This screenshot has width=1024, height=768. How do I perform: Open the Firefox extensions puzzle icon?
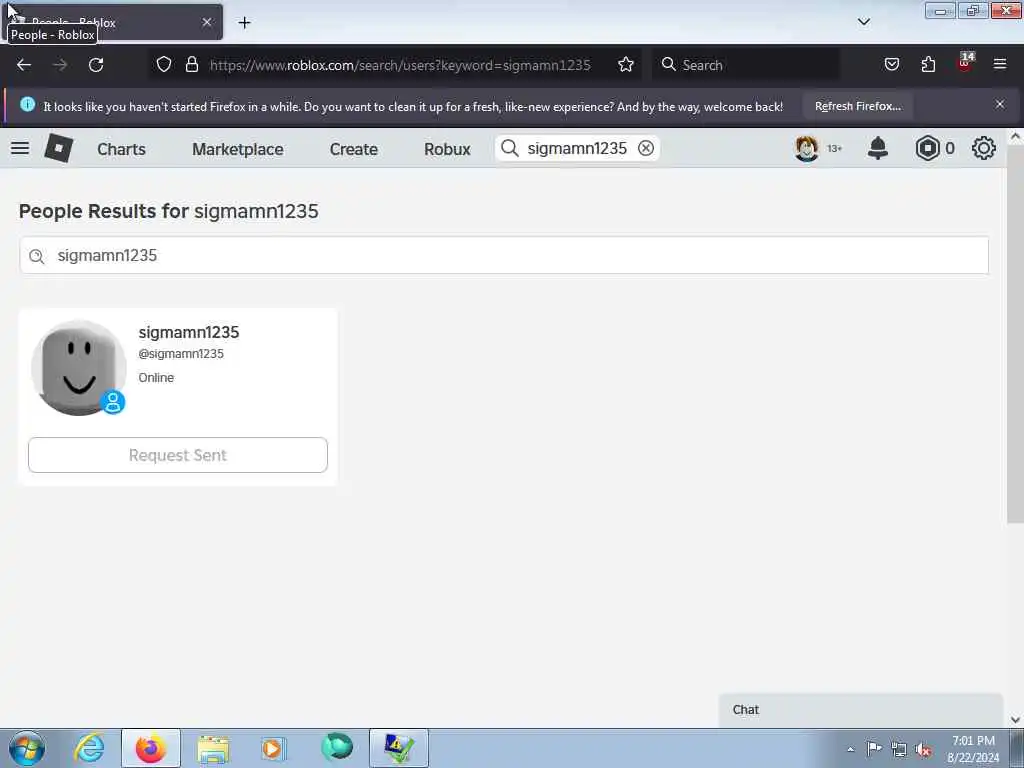[x=928, y=64]
